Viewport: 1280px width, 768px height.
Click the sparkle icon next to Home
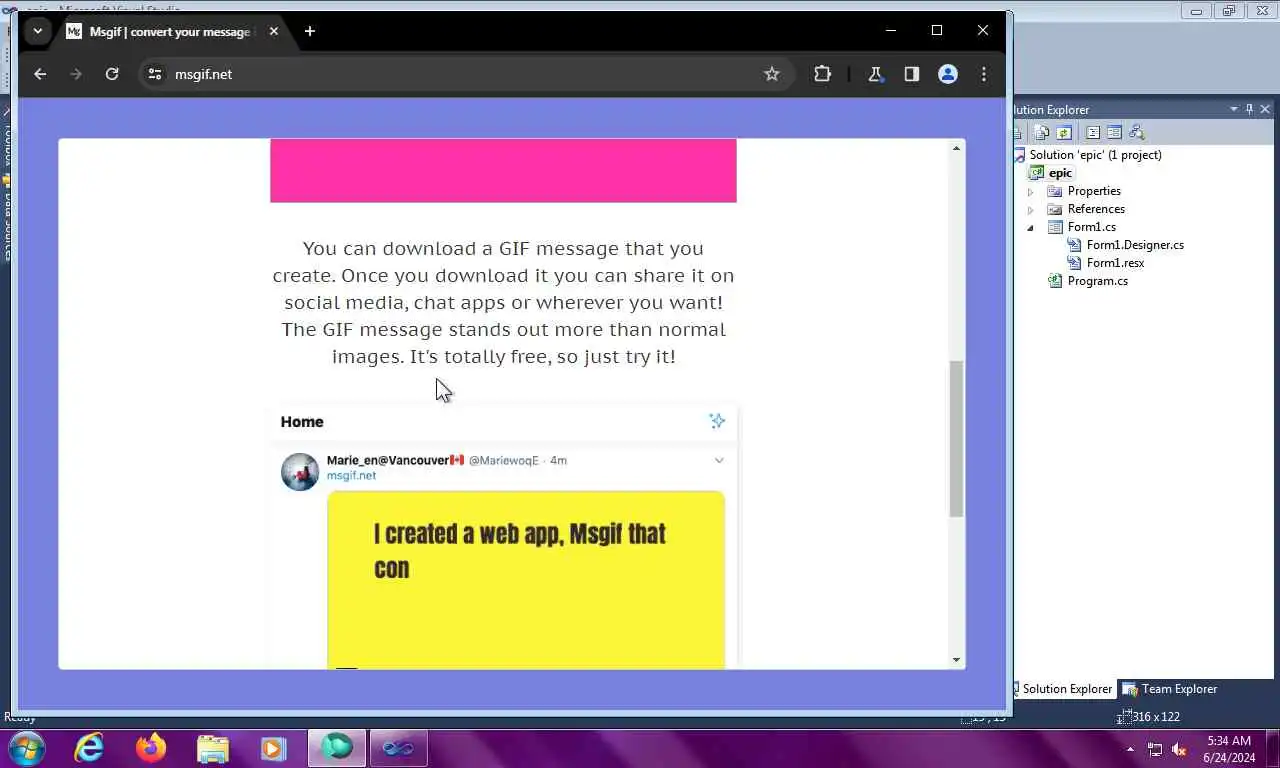pyautogui.click(x=717, y=421)
